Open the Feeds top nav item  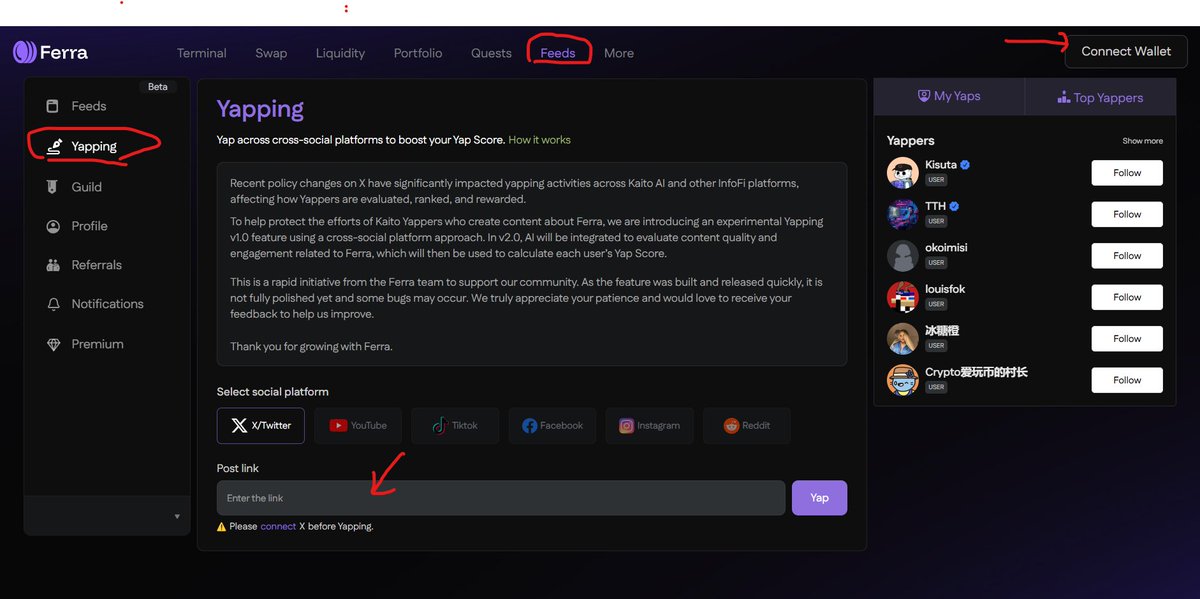(558, 53)
